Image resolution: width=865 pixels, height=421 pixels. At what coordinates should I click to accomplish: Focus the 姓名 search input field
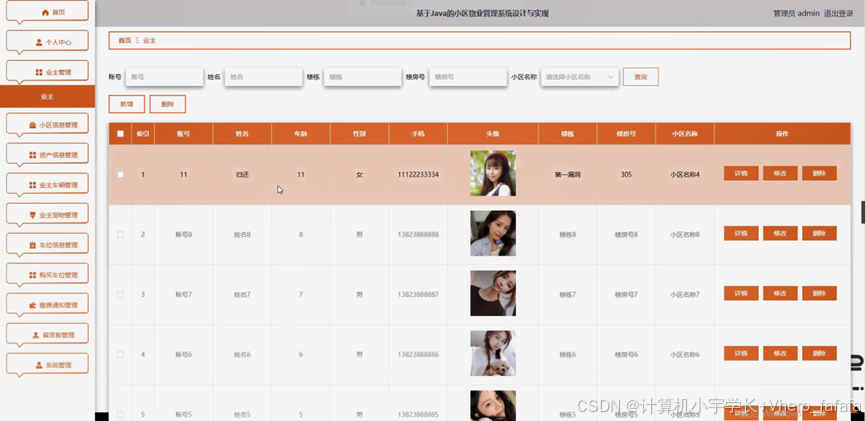(x=264, y=77)
